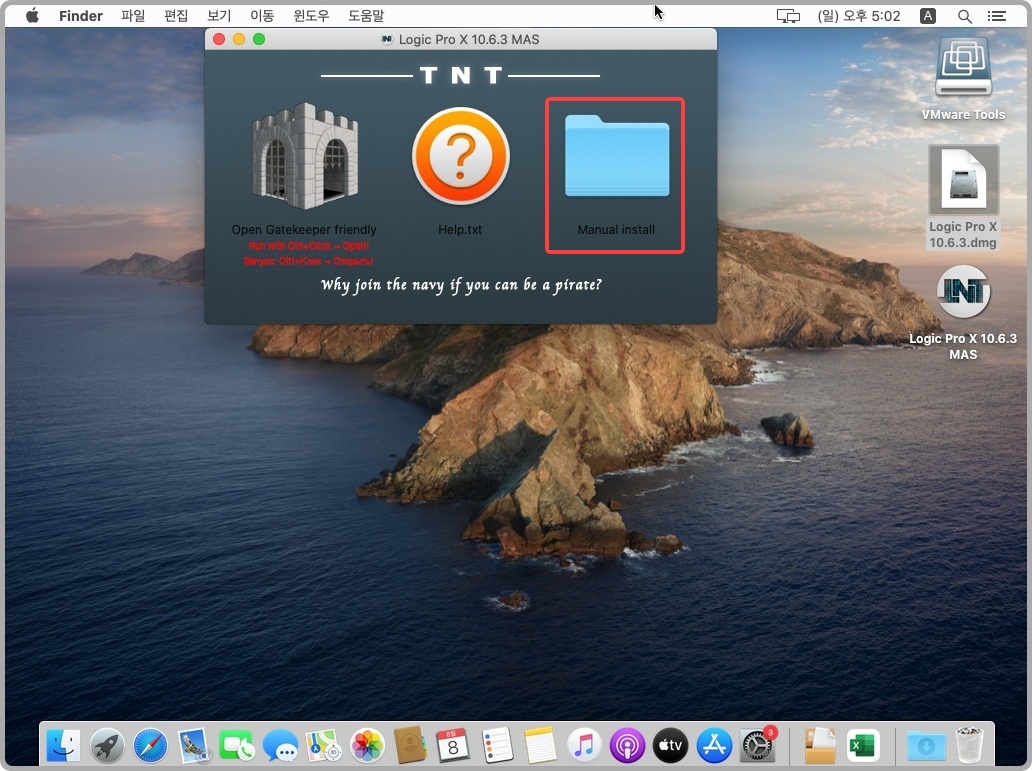The height and width of the screenshot is (771, 1032).
Task: Open Messages app in Dock
Action: click(x=280, y=745)
